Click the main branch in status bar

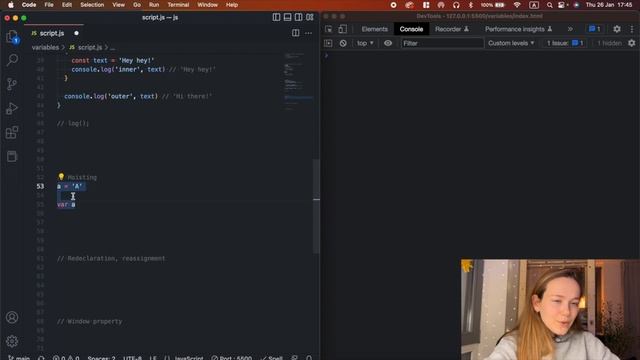click(x=20, y=358)
